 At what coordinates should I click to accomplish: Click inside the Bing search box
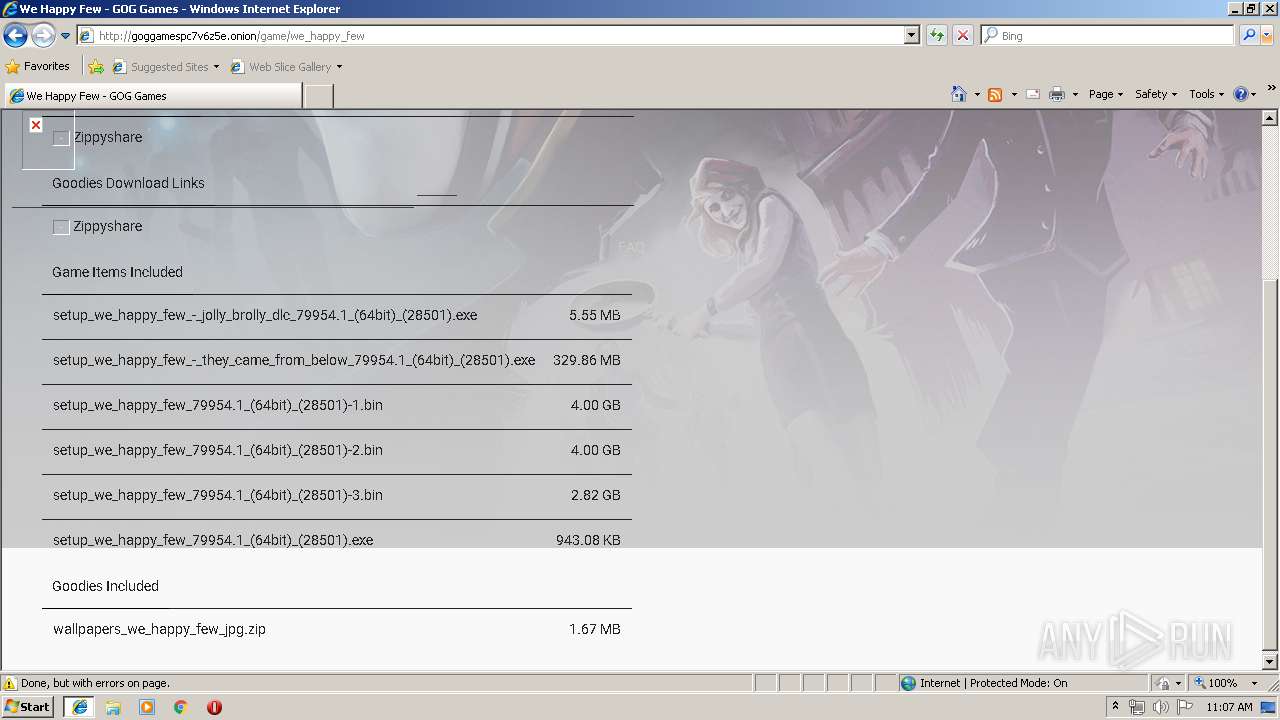[x=1107, y=36]
